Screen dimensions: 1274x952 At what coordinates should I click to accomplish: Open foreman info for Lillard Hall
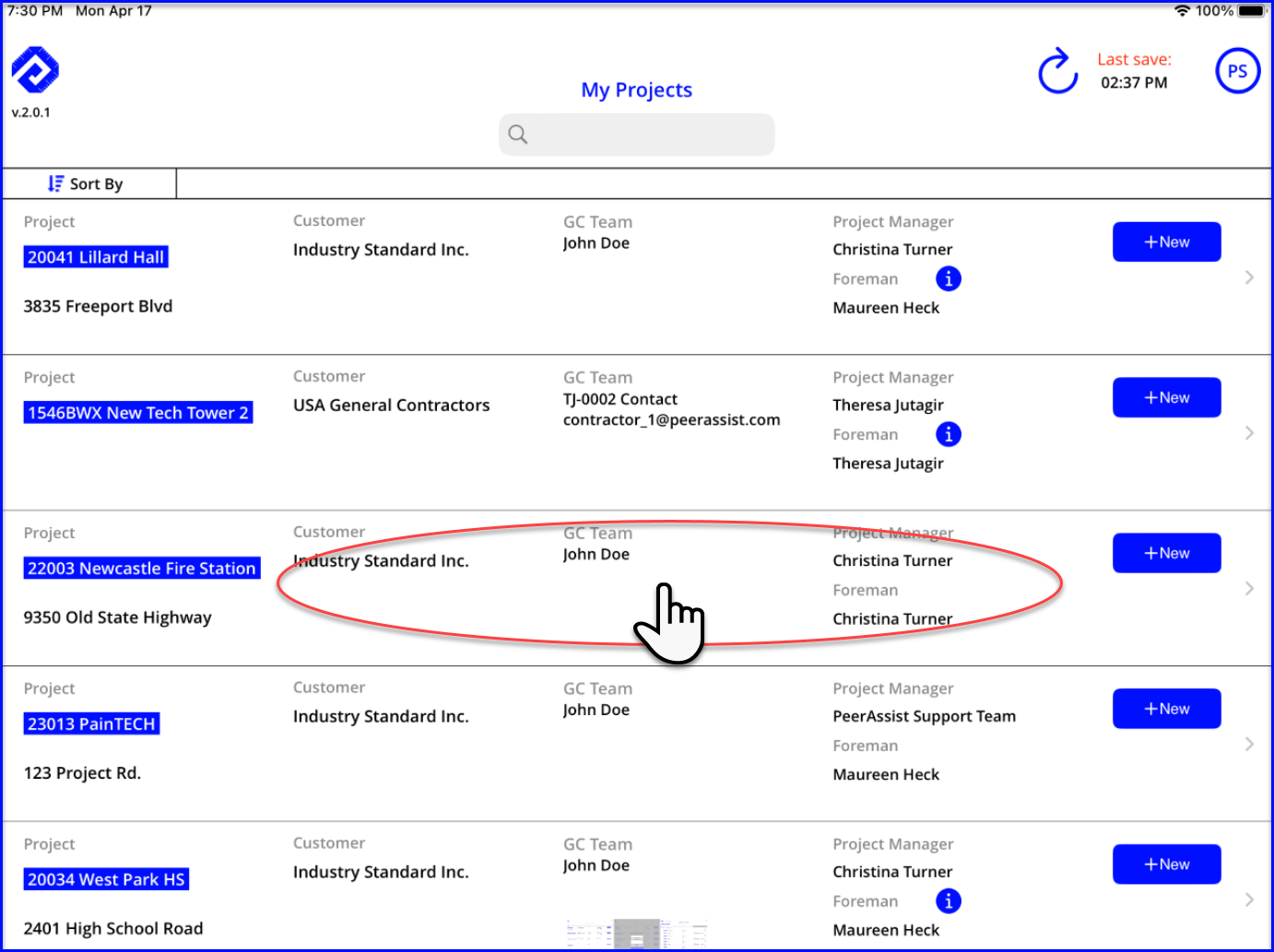[949, 278]
